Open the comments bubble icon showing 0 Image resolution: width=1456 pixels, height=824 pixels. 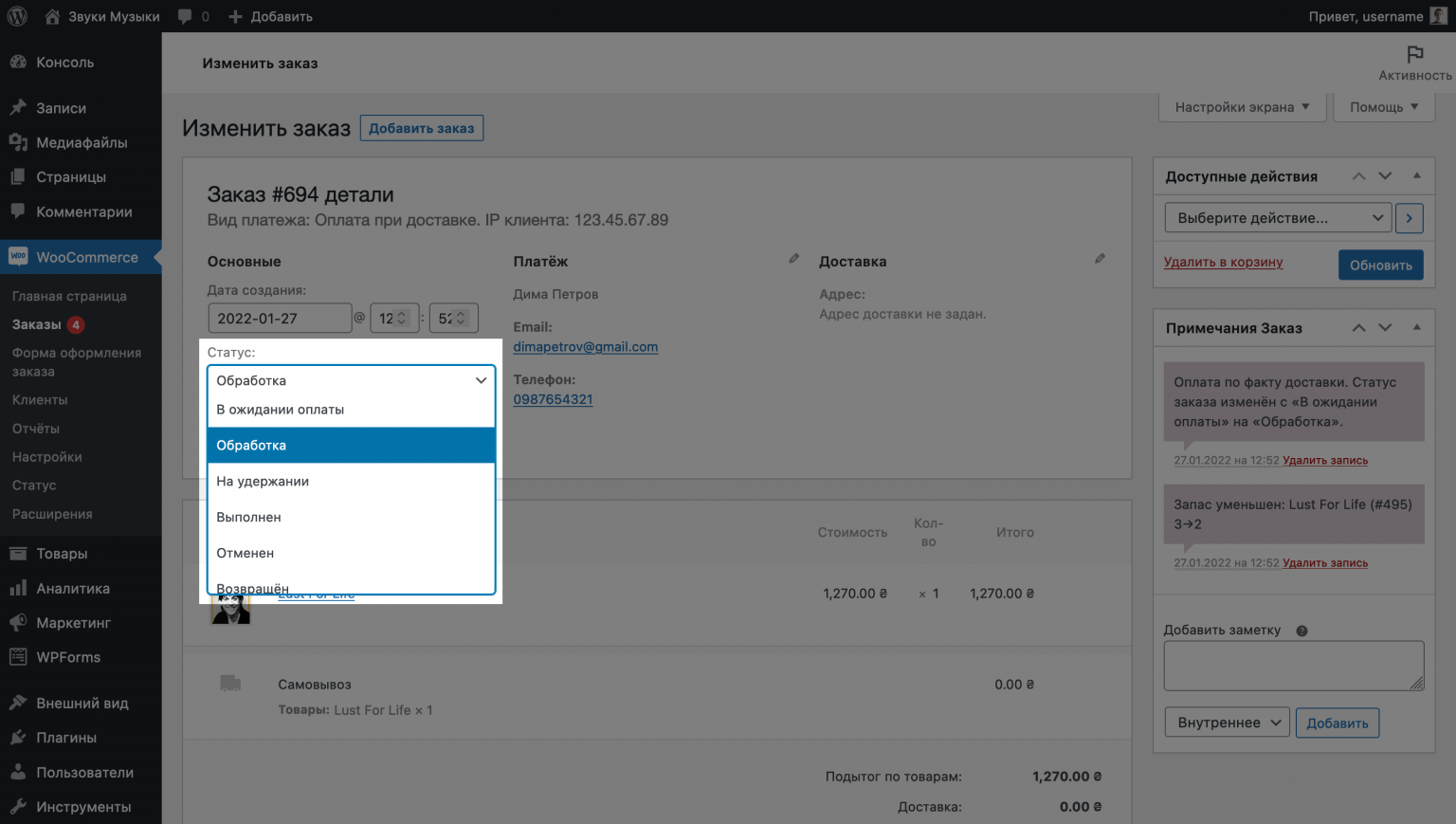(186, 15)
